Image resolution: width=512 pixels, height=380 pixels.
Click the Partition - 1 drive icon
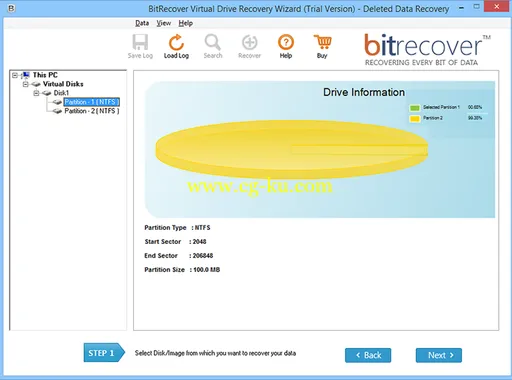click(57, 102)
